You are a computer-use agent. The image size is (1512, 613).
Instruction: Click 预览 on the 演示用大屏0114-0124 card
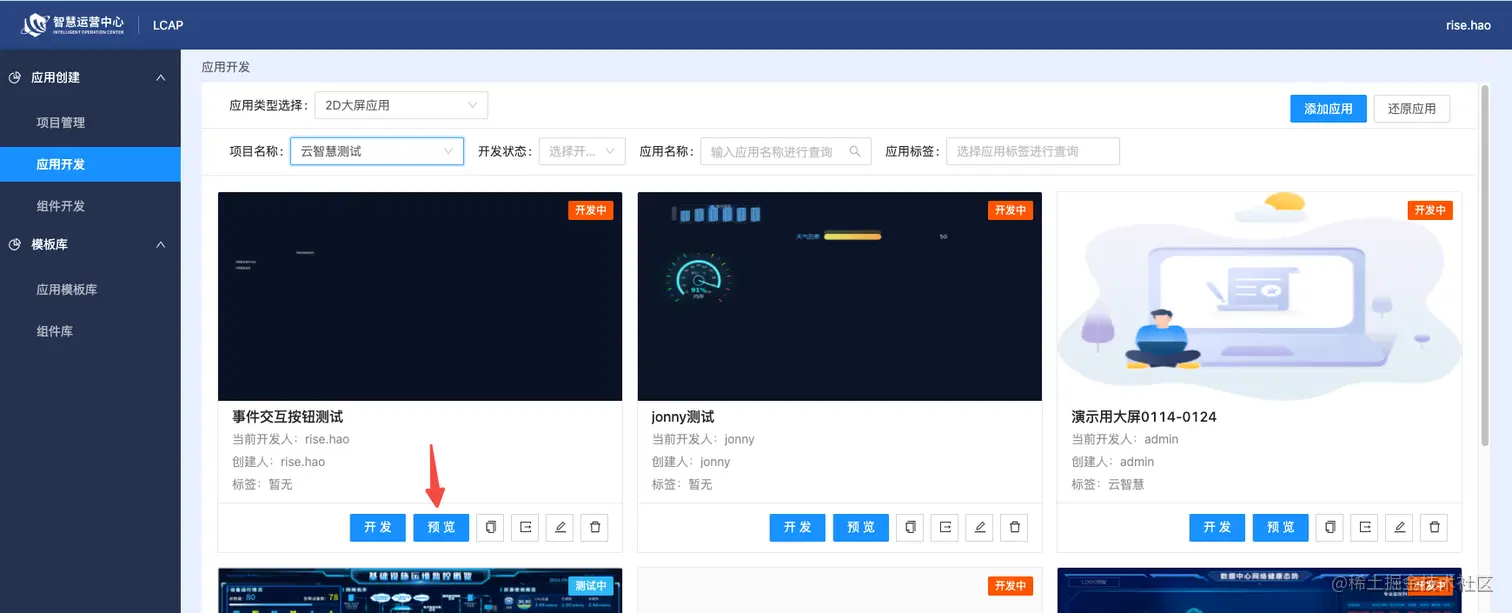click(x=1281, y=527)
